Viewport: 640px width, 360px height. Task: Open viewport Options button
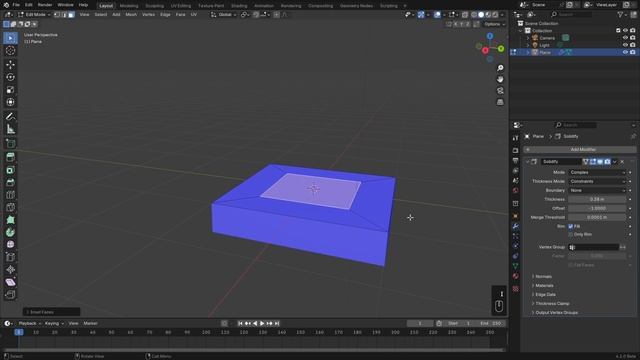coord(494,24)
